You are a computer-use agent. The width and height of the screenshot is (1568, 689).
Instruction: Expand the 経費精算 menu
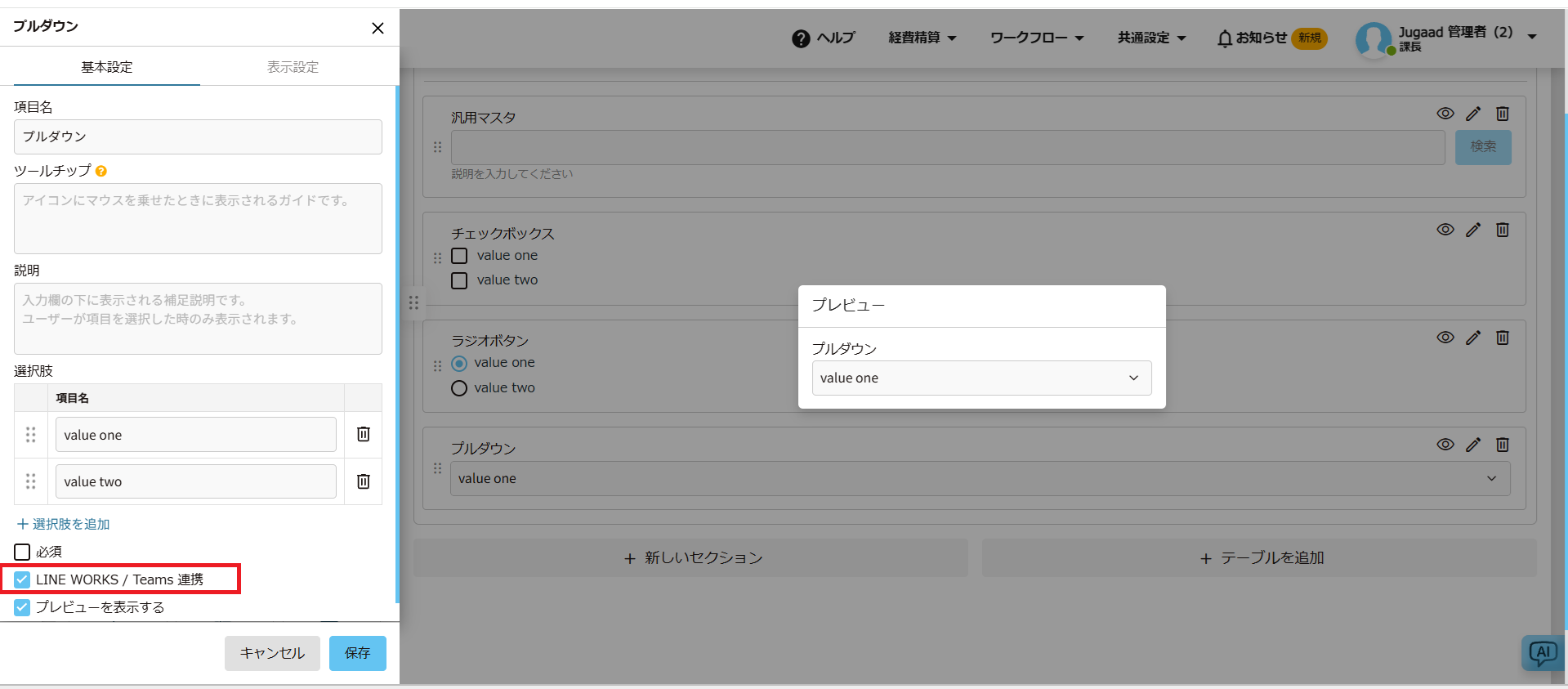point(922,38)
